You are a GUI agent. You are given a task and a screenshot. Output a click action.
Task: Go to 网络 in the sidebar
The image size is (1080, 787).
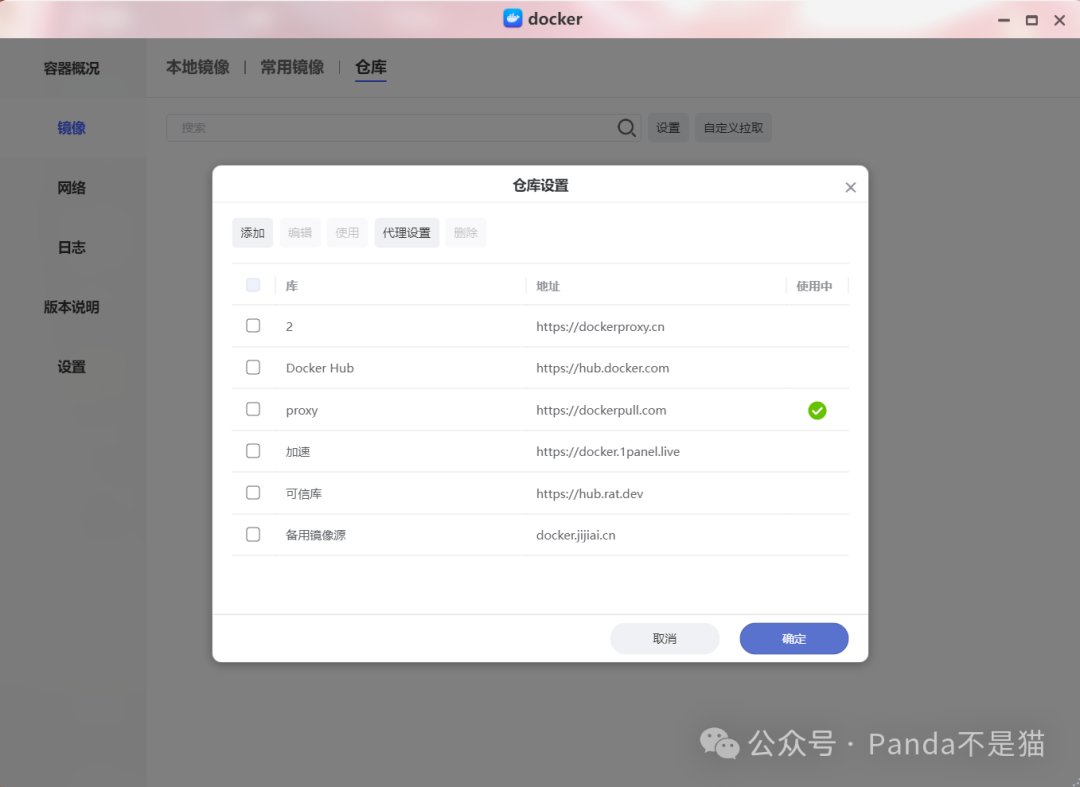point(71,188)
